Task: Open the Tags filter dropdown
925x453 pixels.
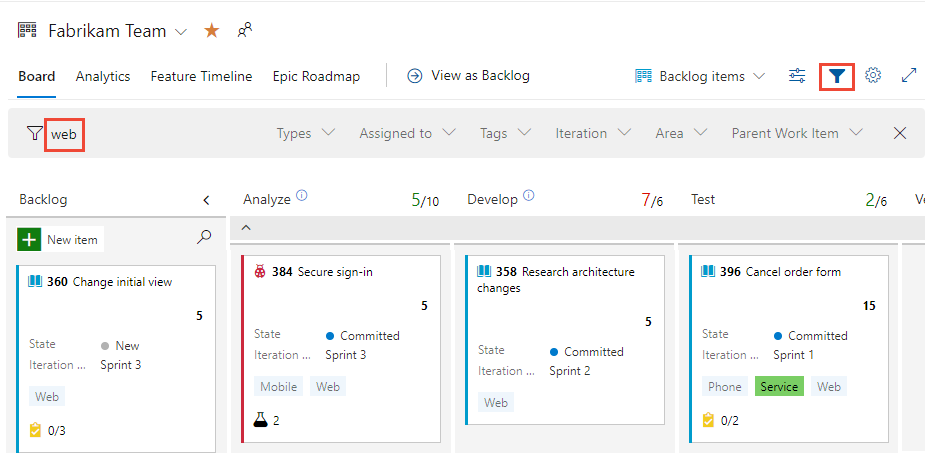Action: pyautogui.click(x=506, y=133)
